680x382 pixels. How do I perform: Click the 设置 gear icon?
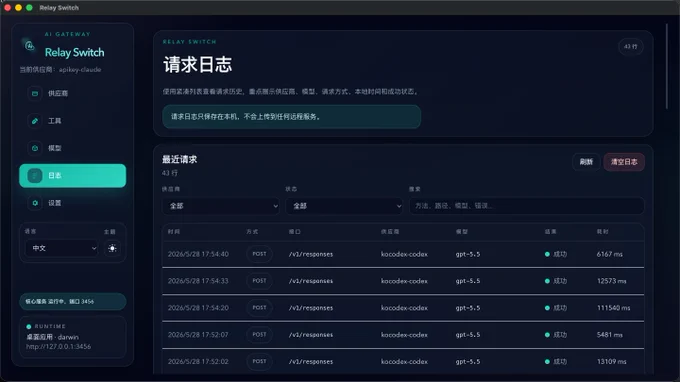coord(35,203)
